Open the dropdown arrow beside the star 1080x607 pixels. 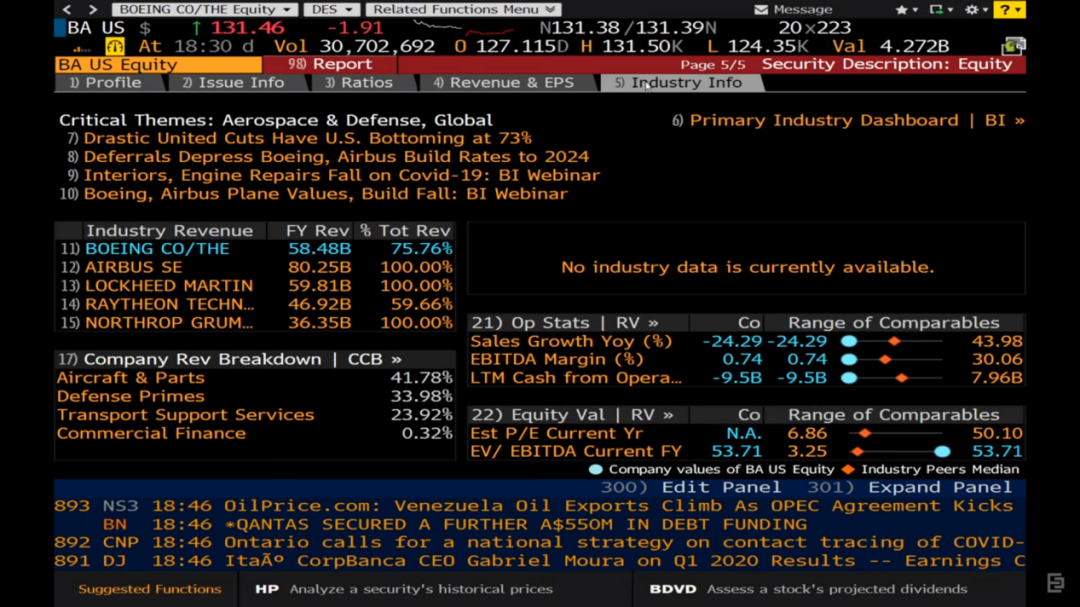(915, 10)
